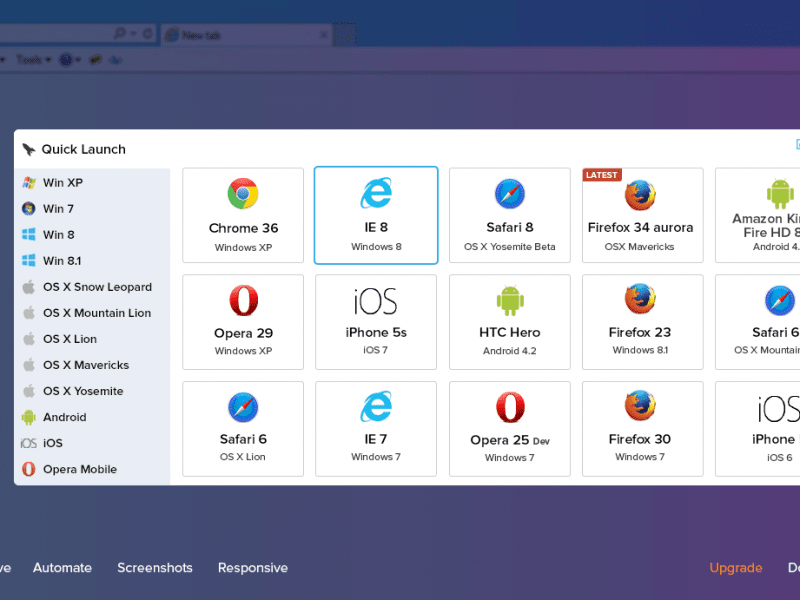Select Win 8 in the sidebar
The image size is (800, 600).
(x=92, y=235)
